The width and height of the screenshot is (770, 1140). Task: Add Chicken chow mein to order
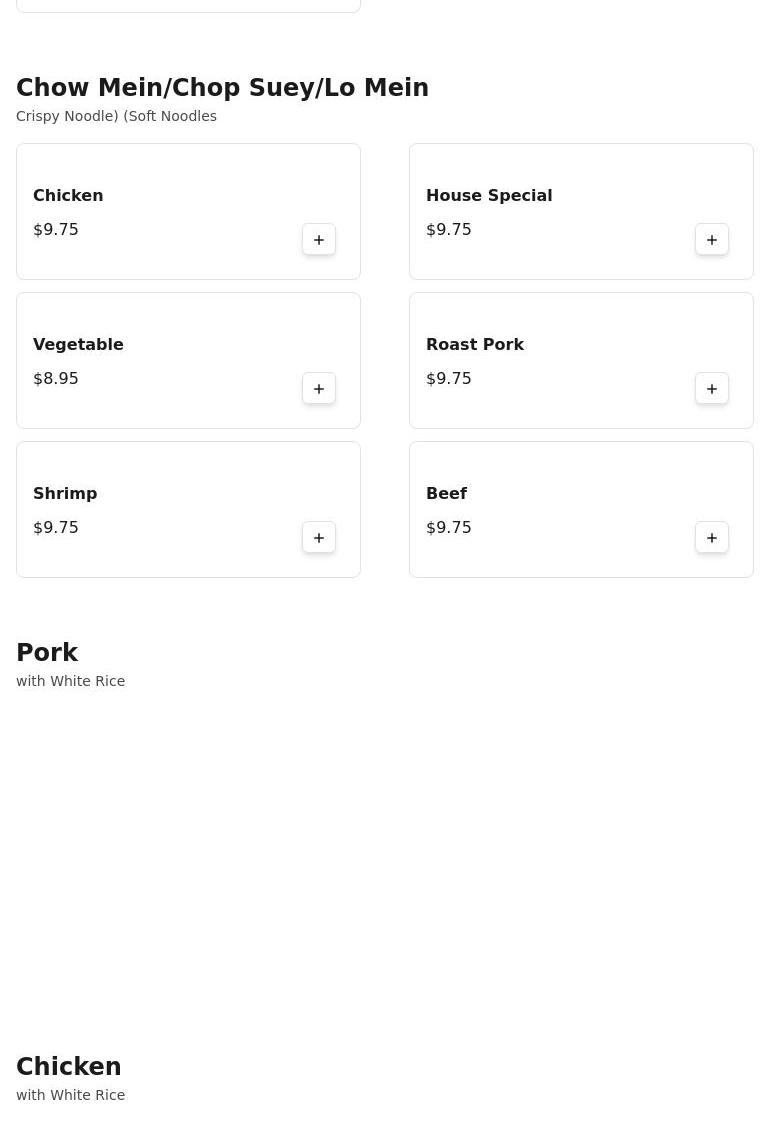[319, 240]
